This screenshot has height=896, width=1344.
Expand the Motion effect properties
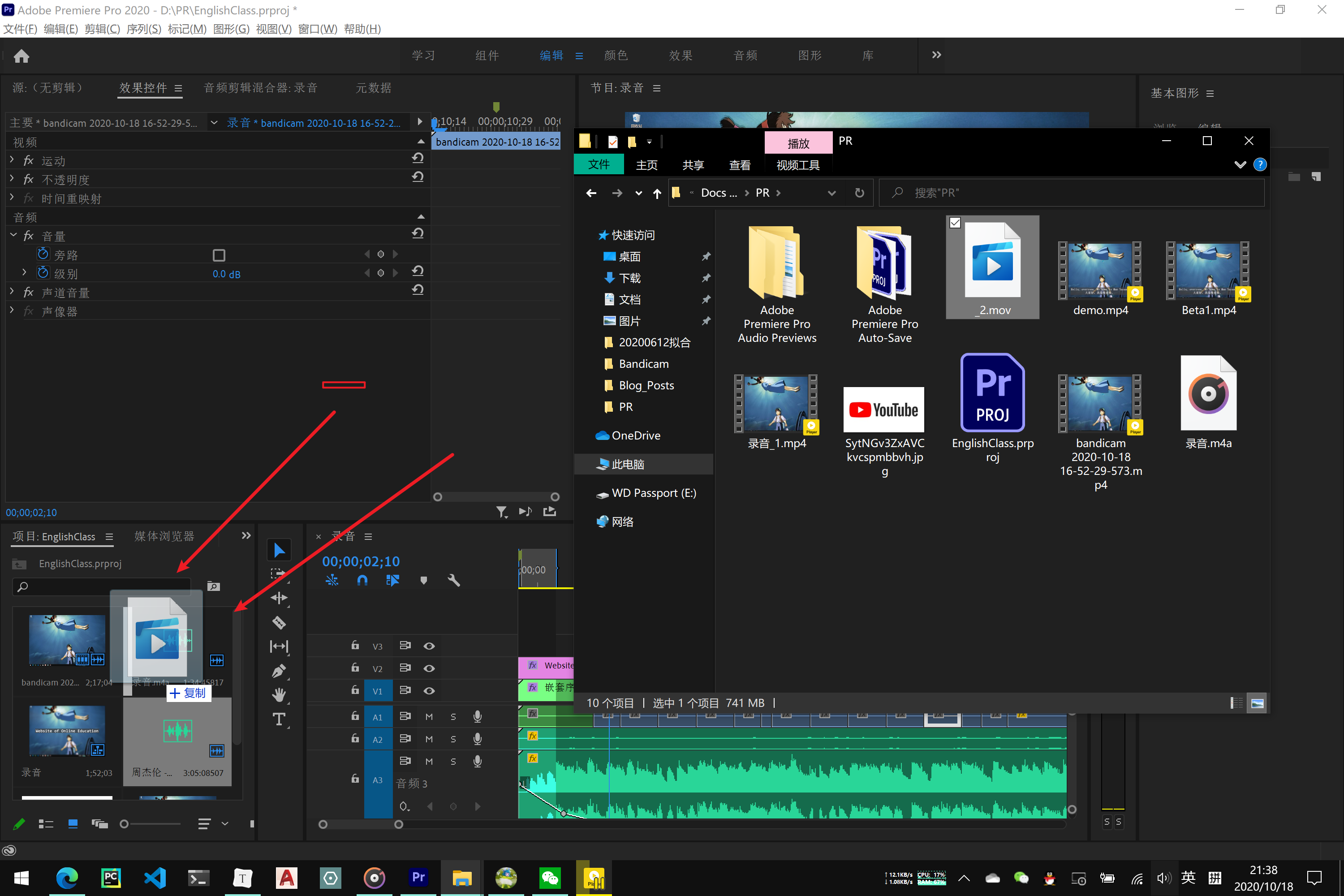12,159
